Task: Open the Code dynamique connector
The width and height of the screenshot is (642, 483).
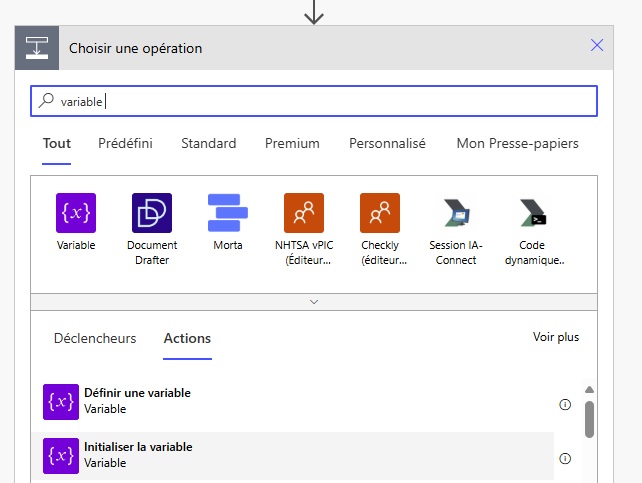Action: click(x=532, y=213)
